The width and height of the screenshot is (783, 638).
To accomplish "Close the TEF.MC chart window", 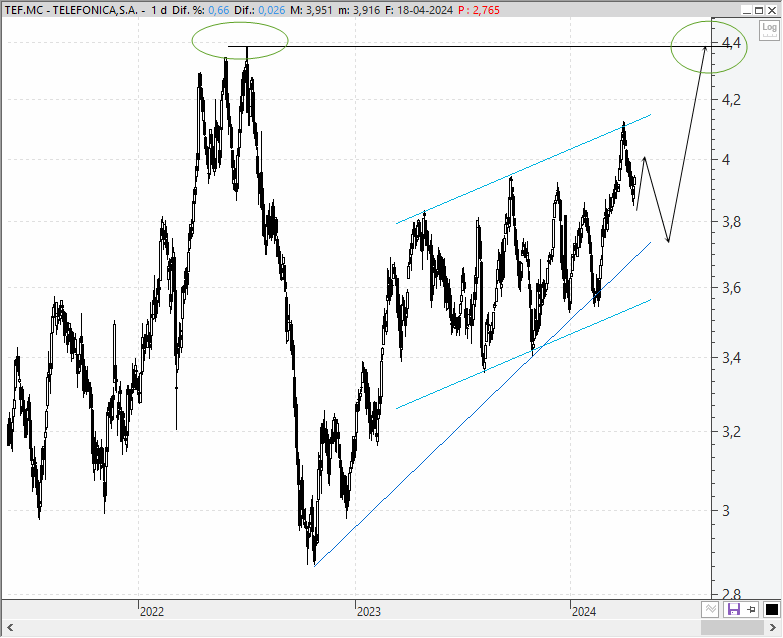I will pyautogui.click(x=772, y=10).
